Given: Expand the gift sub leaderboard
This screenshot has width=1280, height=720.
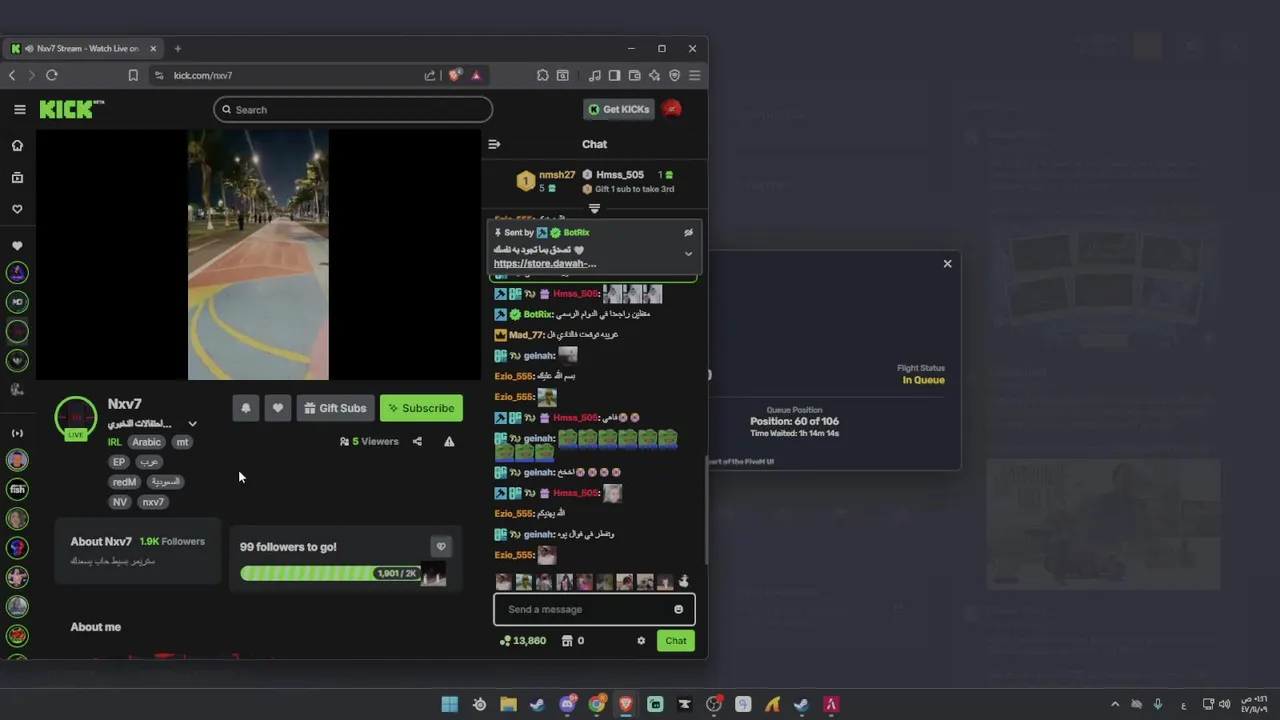Looking at the screenshot, I should click(x=594, y=209).
